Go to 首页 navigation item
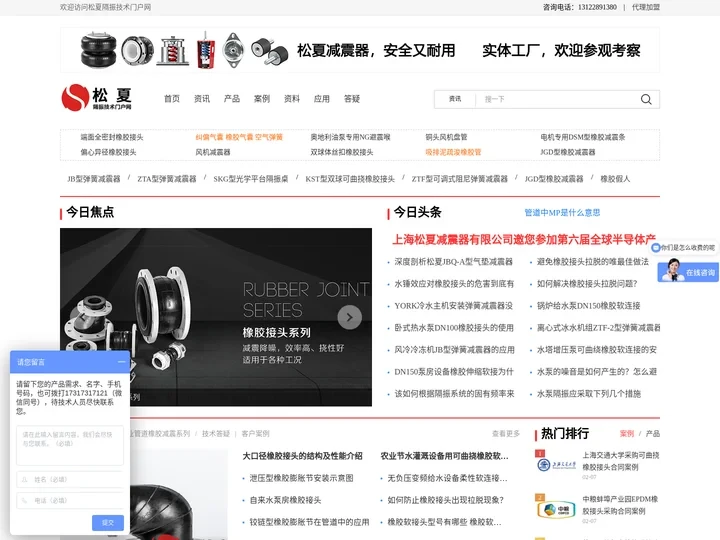This screenshot has width=720, height=540. pos(172,99)
